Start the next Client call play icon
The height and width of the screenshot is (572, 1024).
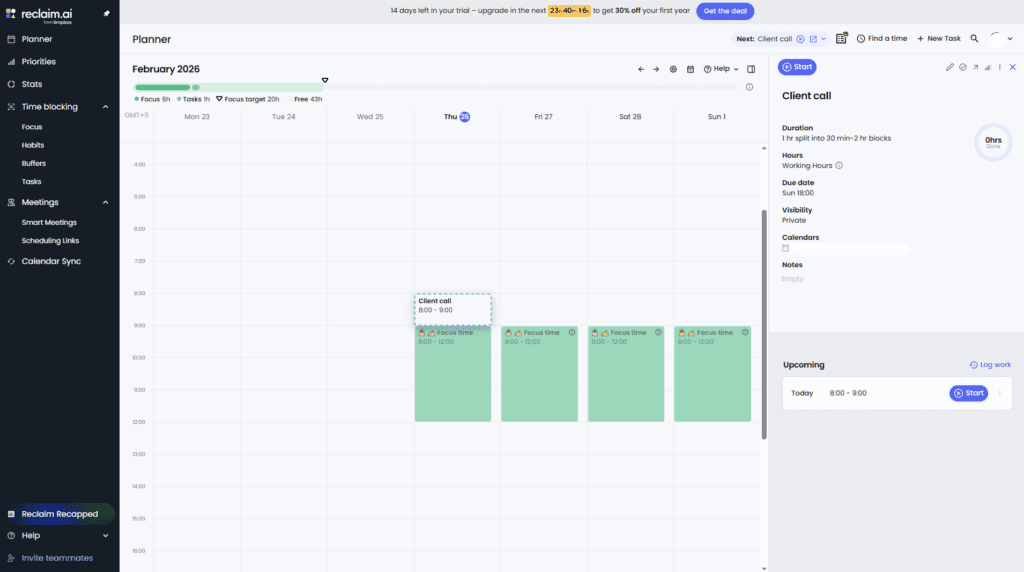pos(800,39)
